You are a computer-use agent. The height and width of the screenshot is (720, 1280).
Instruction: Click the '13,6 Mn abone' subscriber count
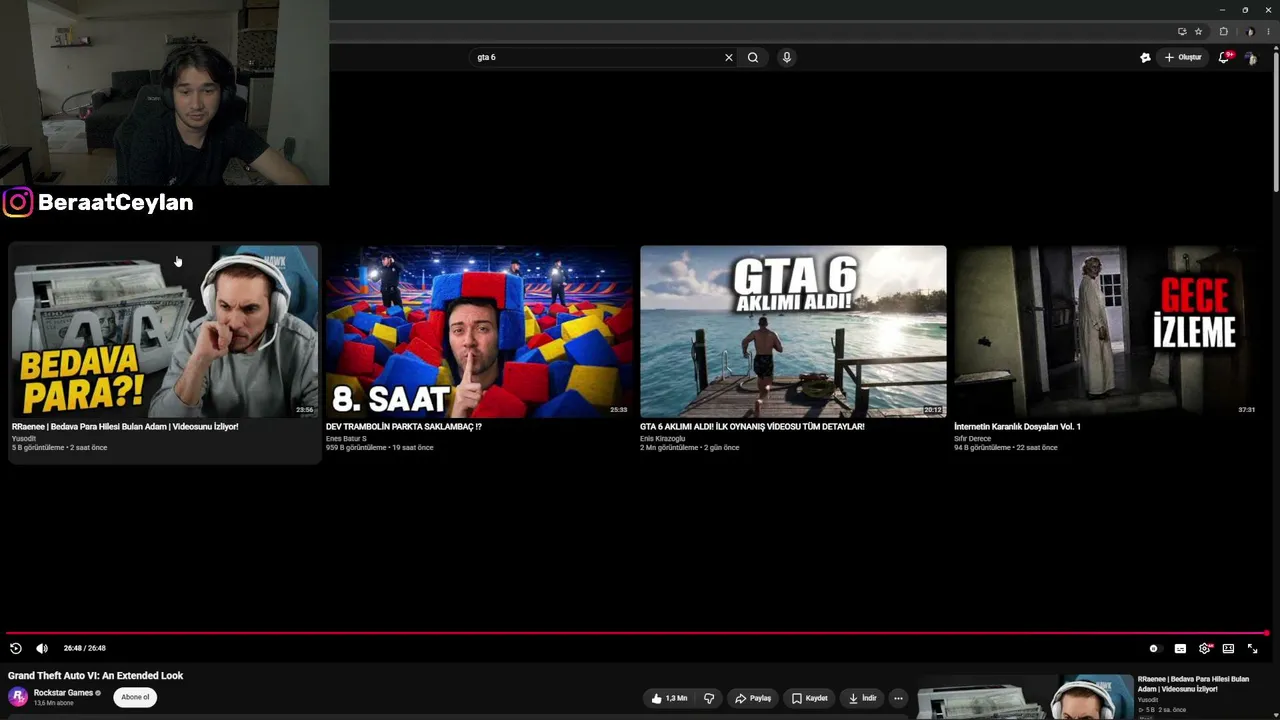pos(54,703)
